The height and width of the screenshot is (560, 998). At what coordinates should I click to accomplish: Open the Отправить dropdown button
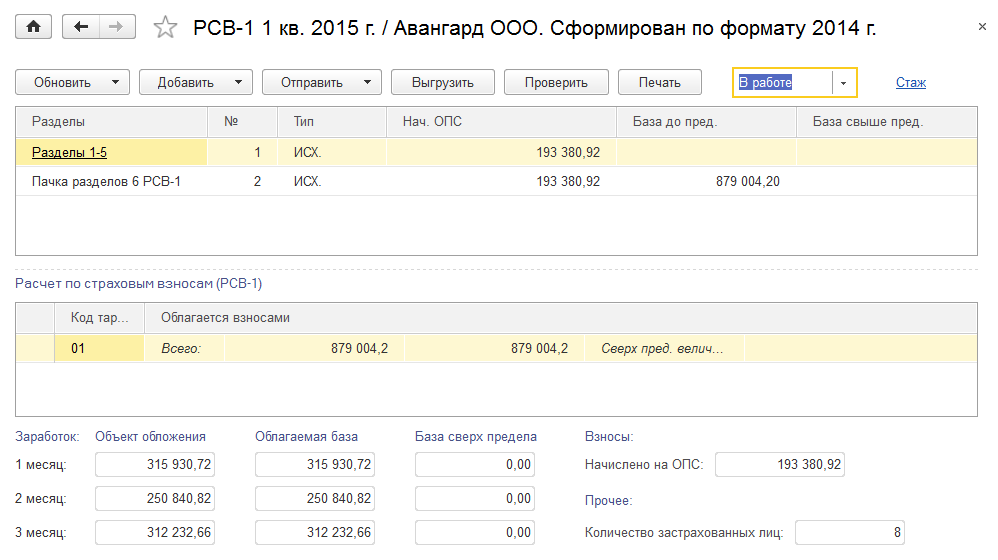(x=322, y=82)
